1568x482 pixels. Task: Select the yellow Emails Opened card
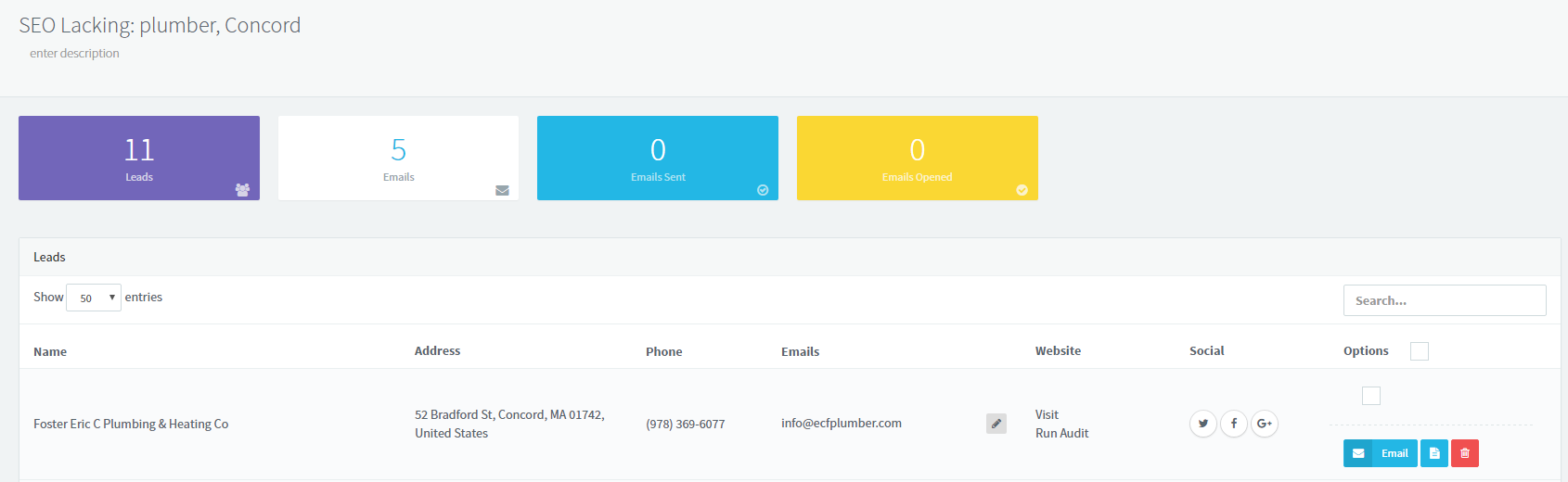(917, 158)
